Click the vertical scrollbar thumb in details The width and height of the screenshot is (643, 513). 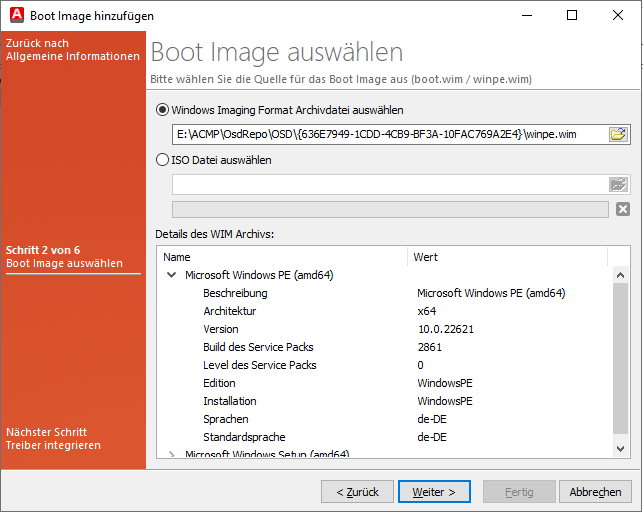(620, 358)
